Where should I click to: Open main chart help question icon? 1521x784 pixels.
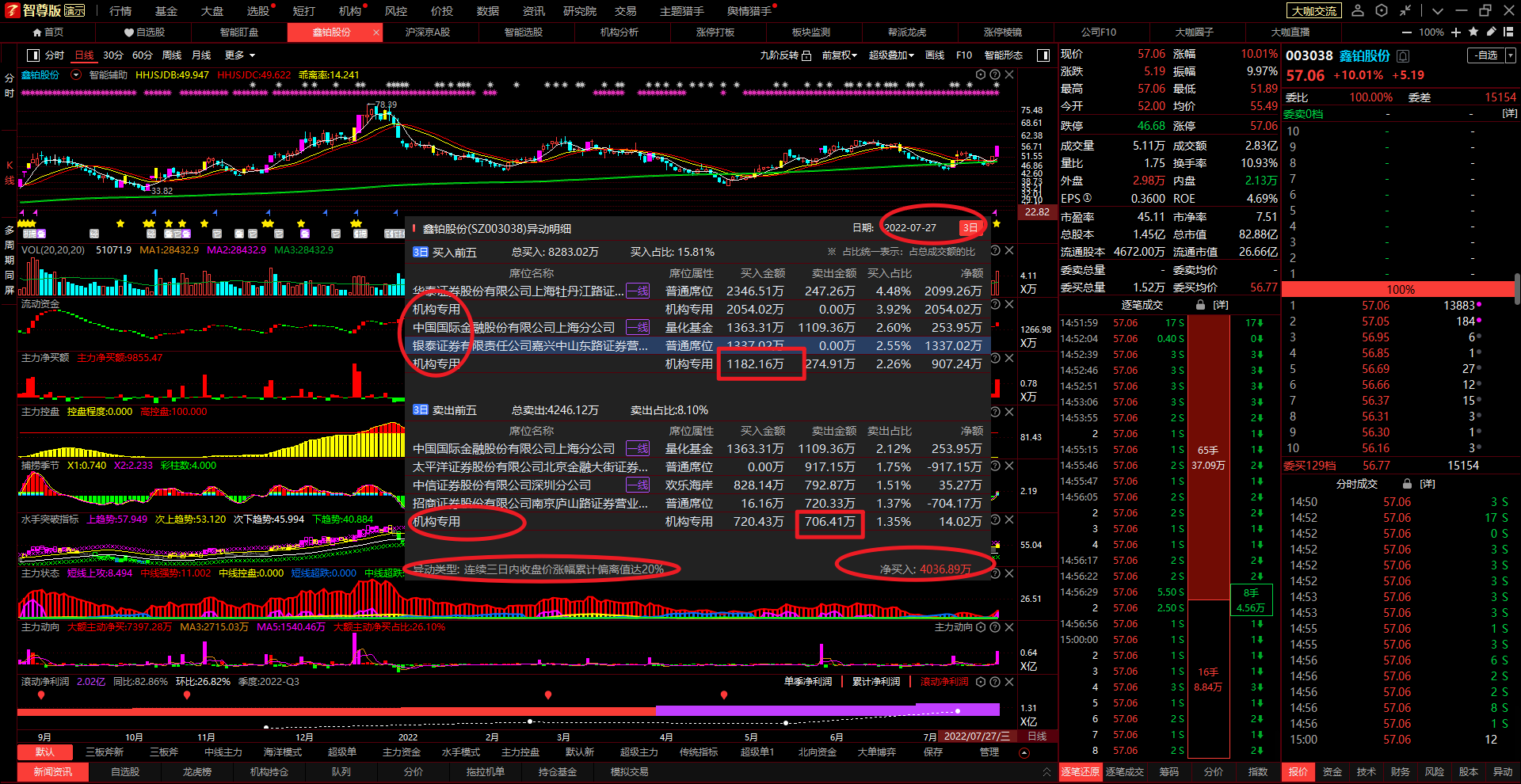pos(995,74)
